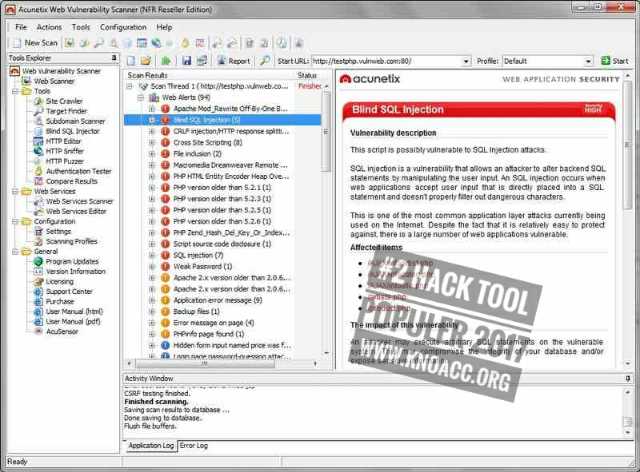Open the Actions menu

(x=49, y=27)
